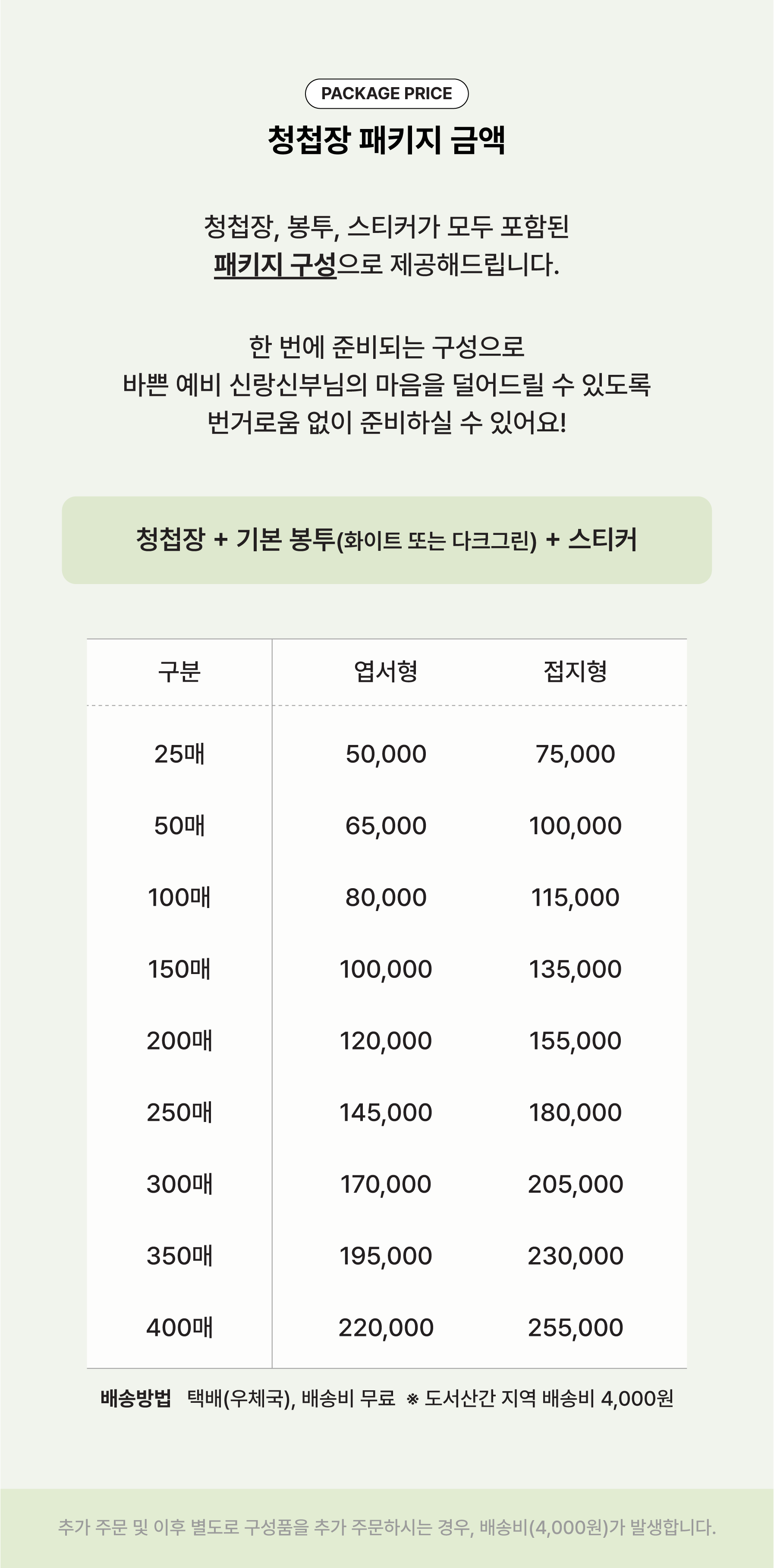Click the PACKAGE PRICE badge
Image resolution: width=774 pixels, height=1568 pixels.
[x=387, y=94]
